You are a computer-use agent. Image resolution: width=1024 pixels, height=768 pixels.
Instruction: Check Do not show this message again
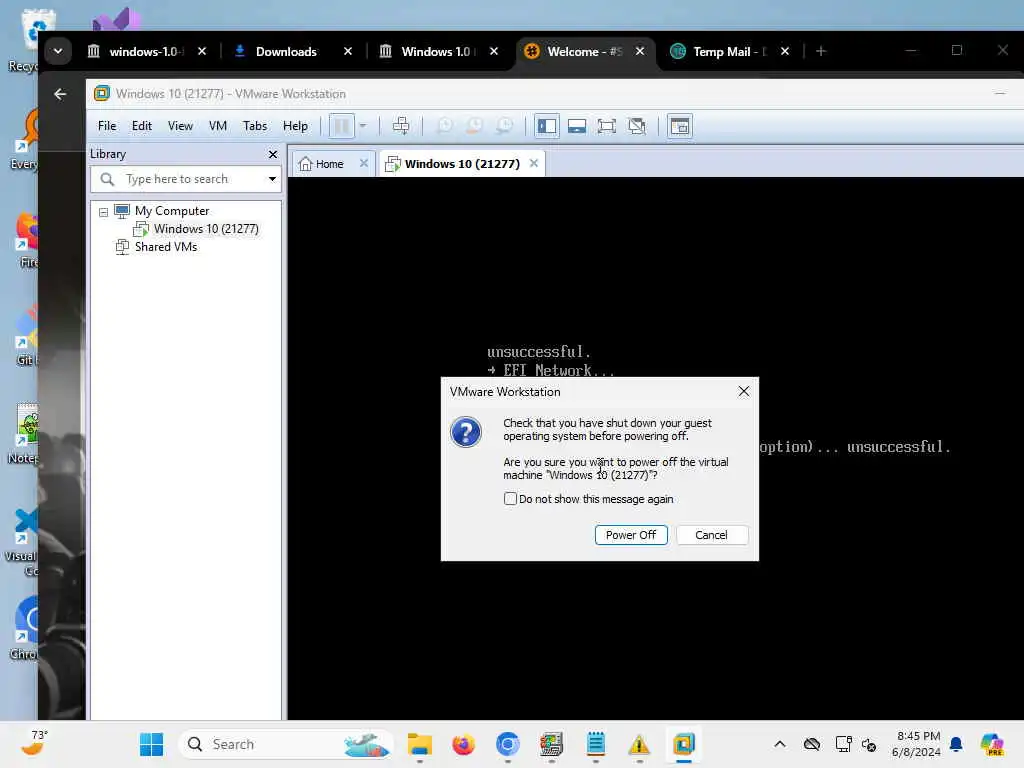[510, 499]
